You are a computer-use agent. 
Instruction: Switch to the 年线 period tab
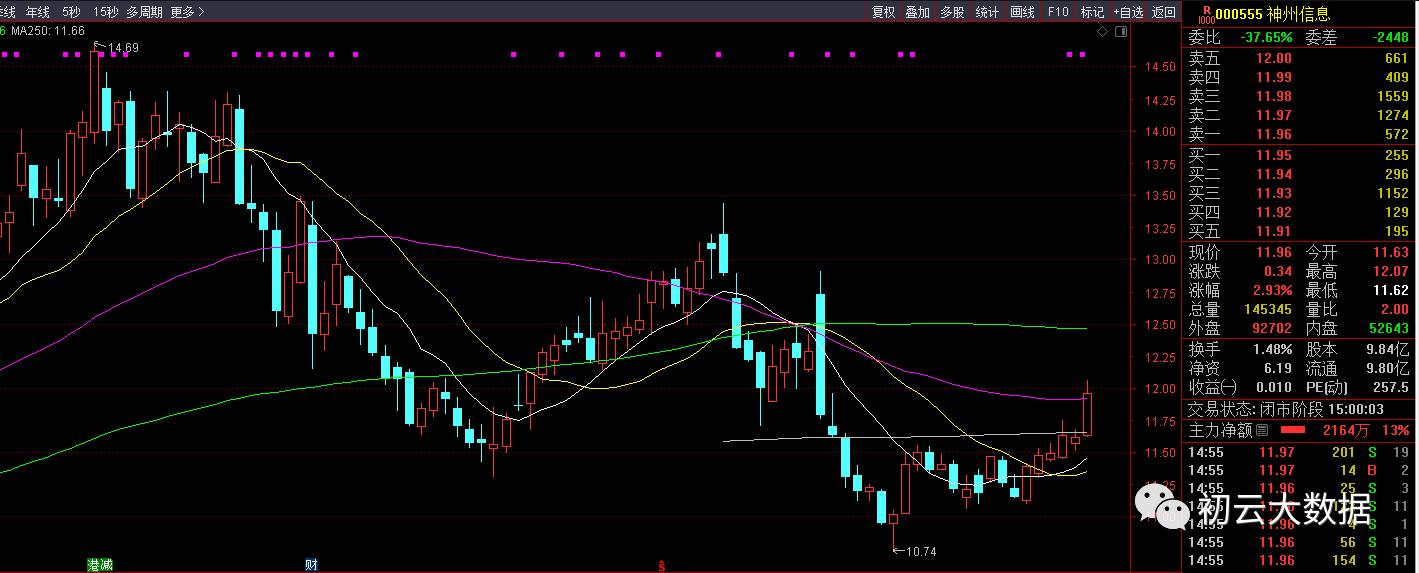(38, 12)
